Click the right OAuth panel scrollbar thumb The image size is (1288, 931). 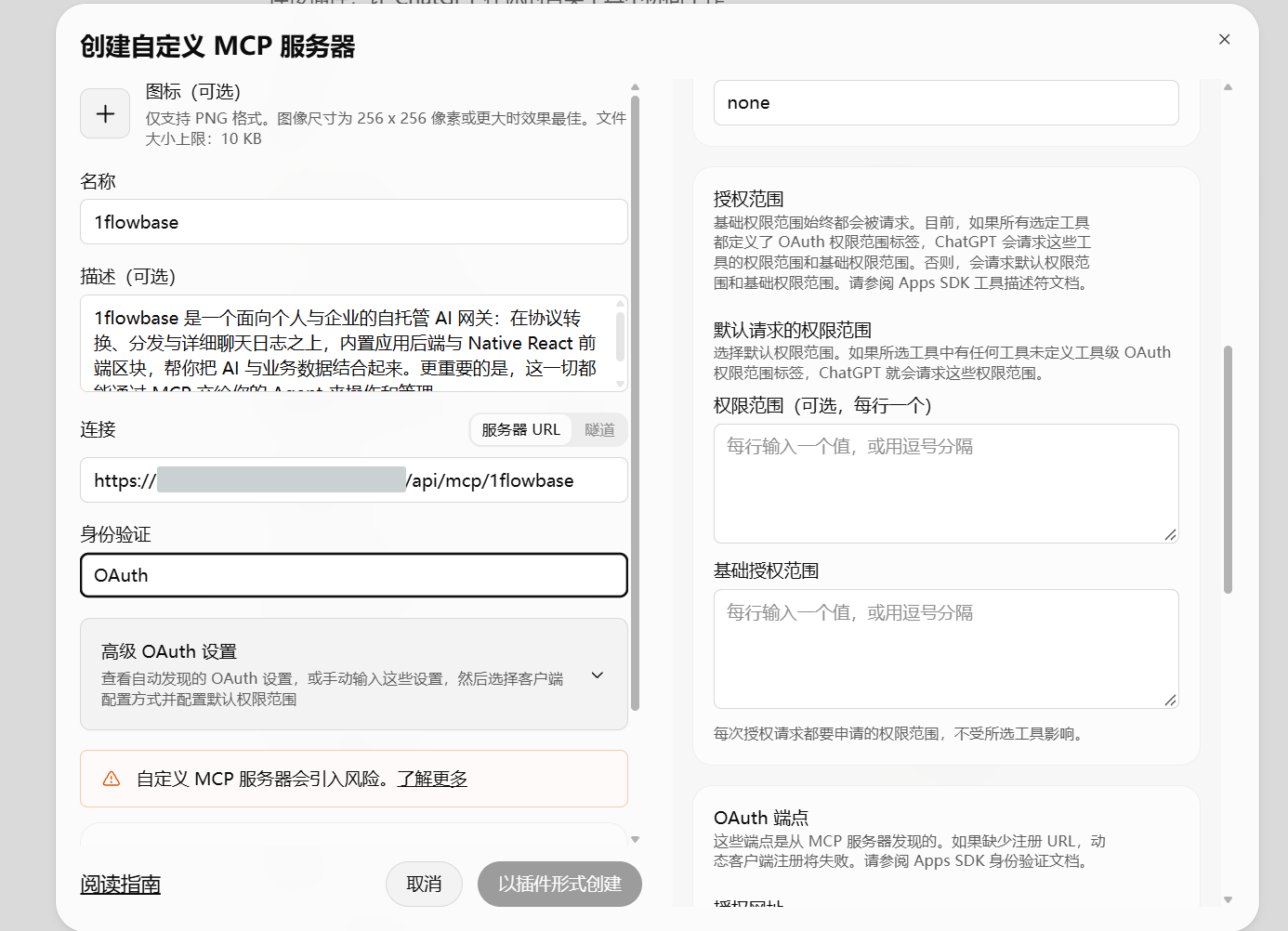pos(1228,469)
